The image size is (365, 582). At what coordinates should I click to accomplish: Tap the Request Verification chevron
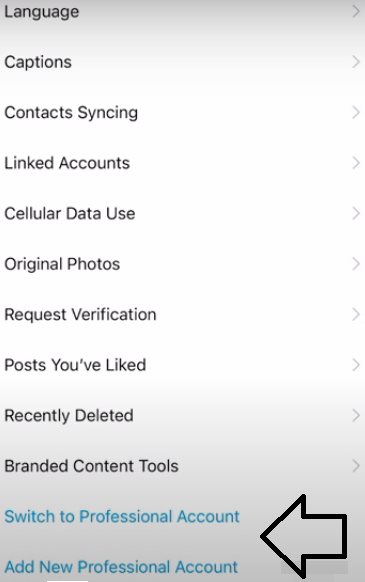coord(356,314)
